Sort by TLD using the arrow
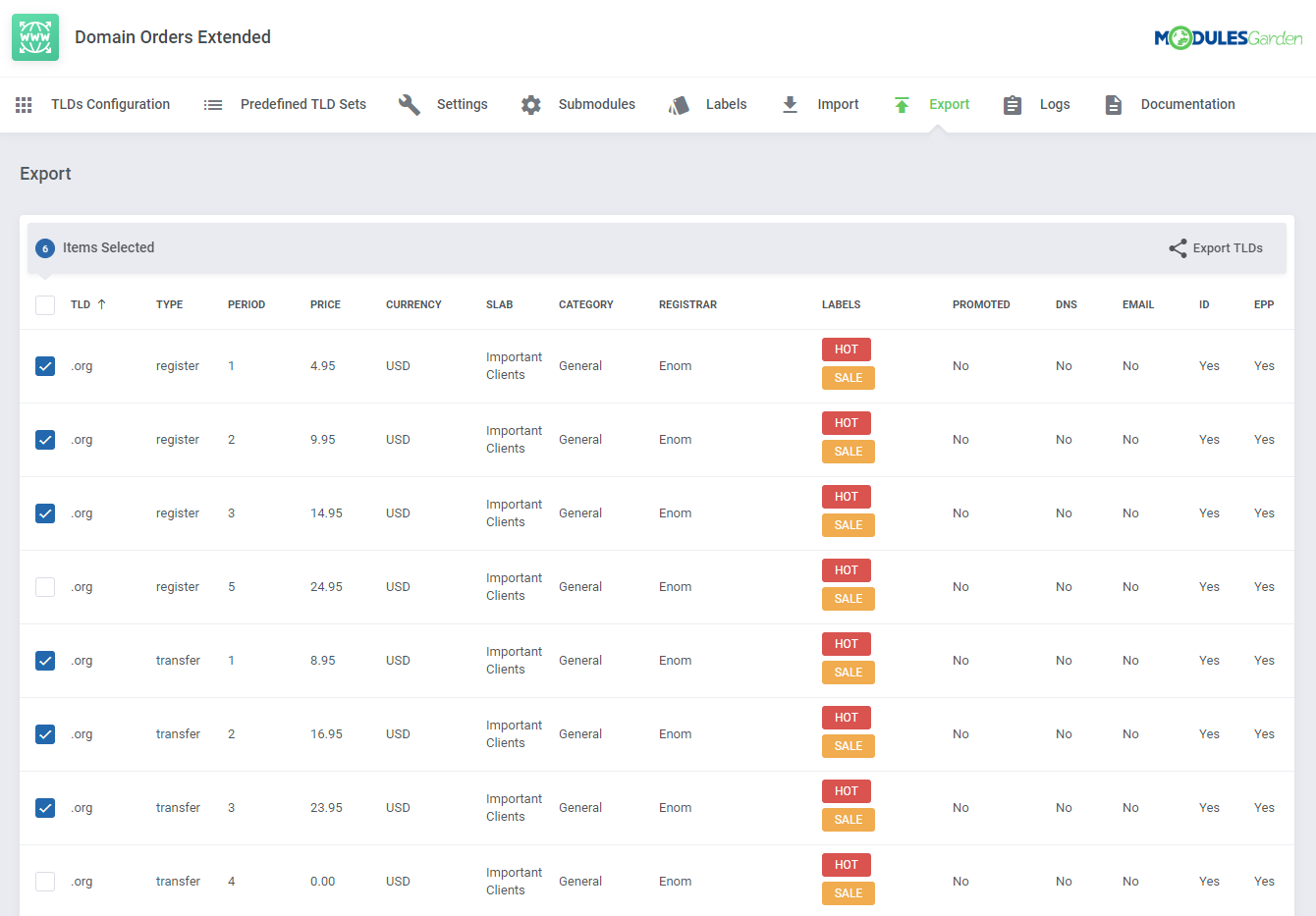Viewport: 1316px width, 916px height. [101, 304]
